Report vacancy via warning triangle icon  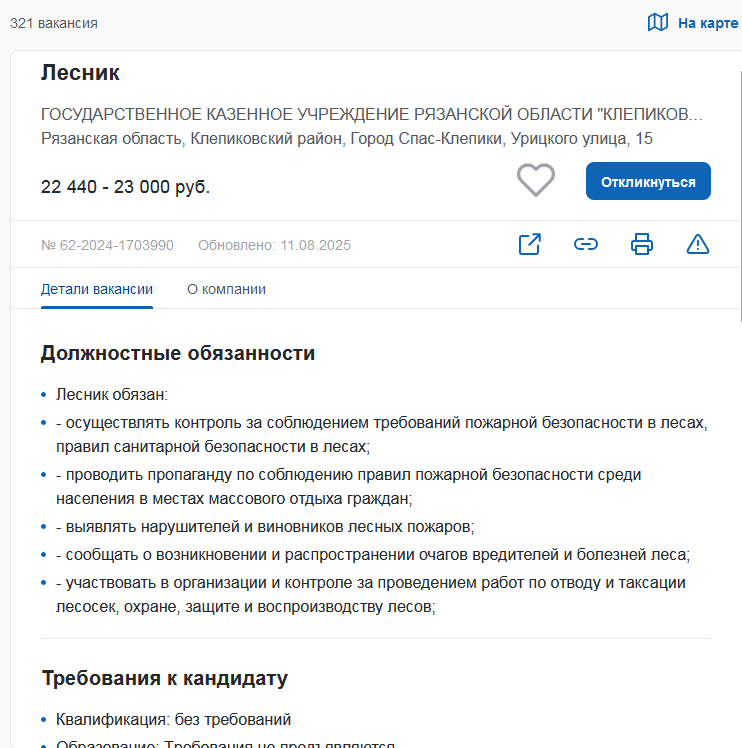(698, 244)
